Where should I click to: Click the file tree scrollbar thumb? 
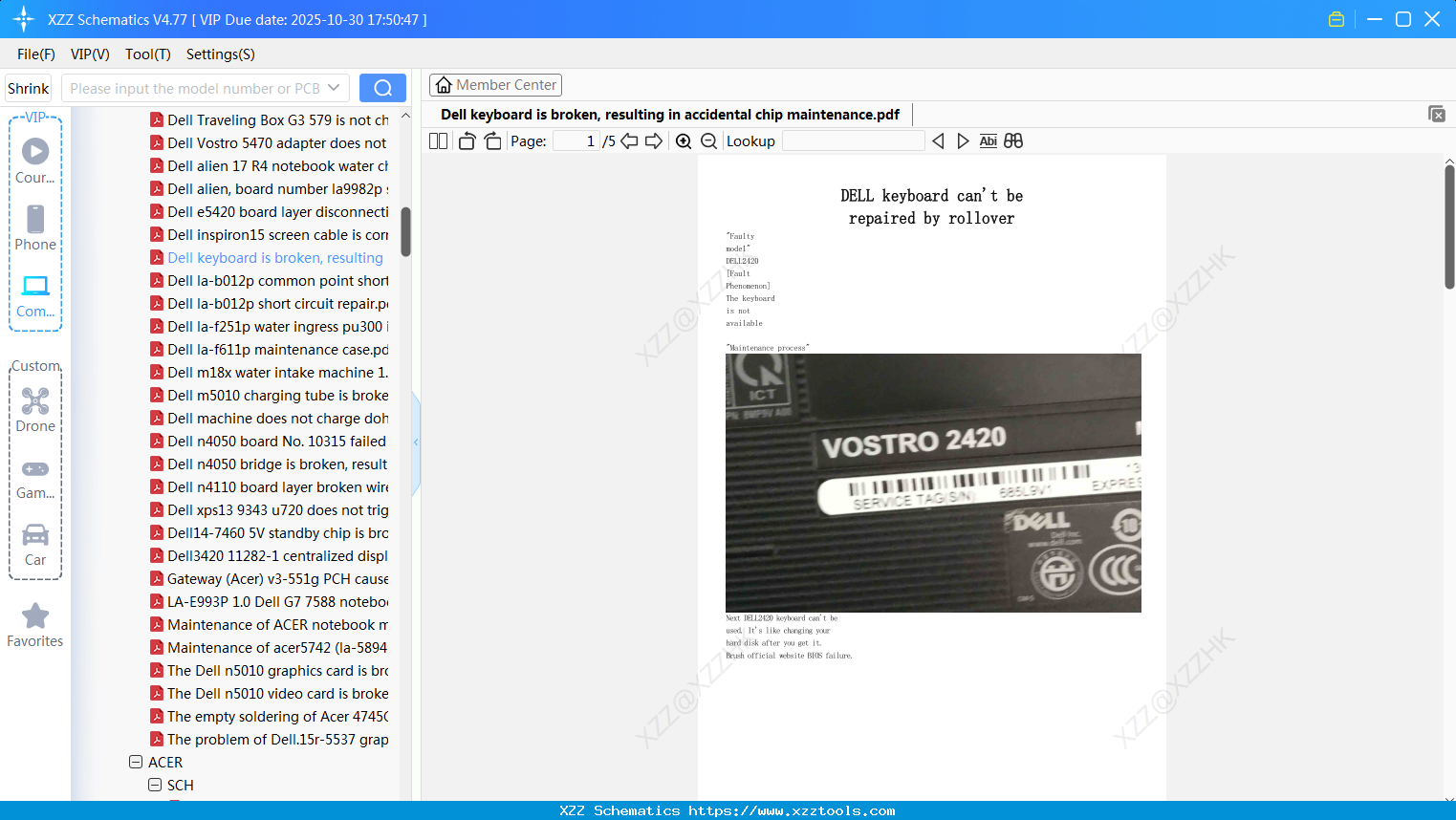click(405, 232)
